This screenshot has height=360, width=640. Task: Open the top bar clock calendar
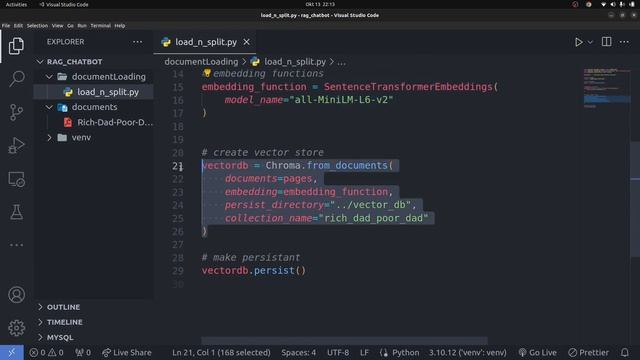(320, 4)
